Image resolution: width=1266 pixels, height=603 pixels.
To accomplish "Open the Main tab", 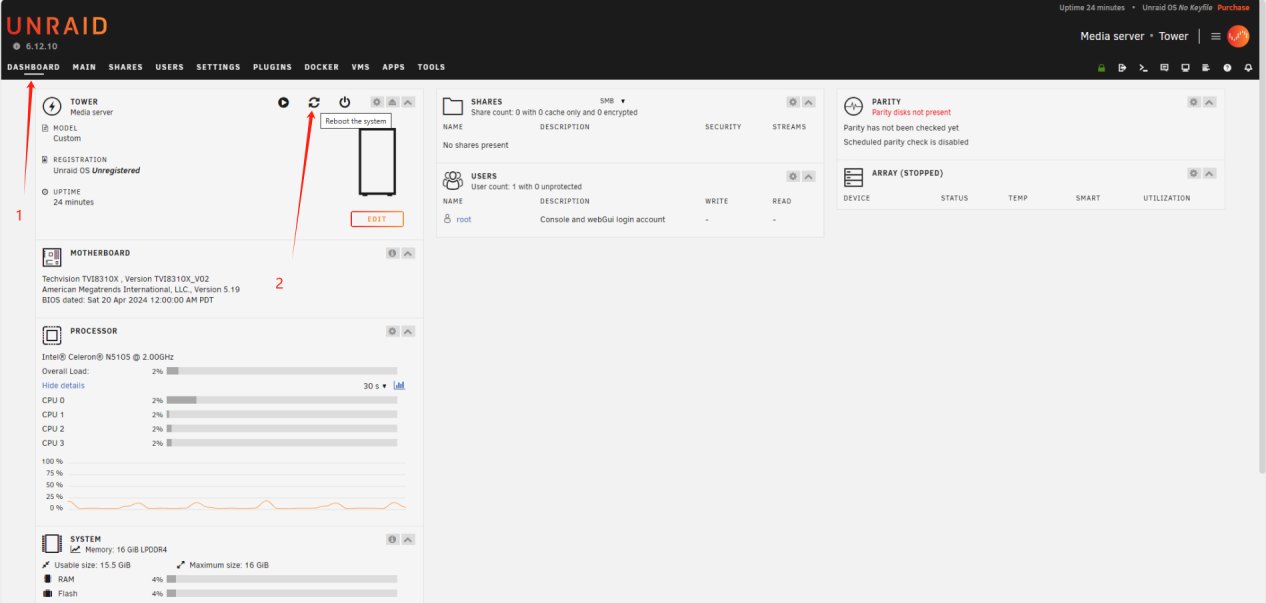I will pyautogui.click(x=84, y=67).
